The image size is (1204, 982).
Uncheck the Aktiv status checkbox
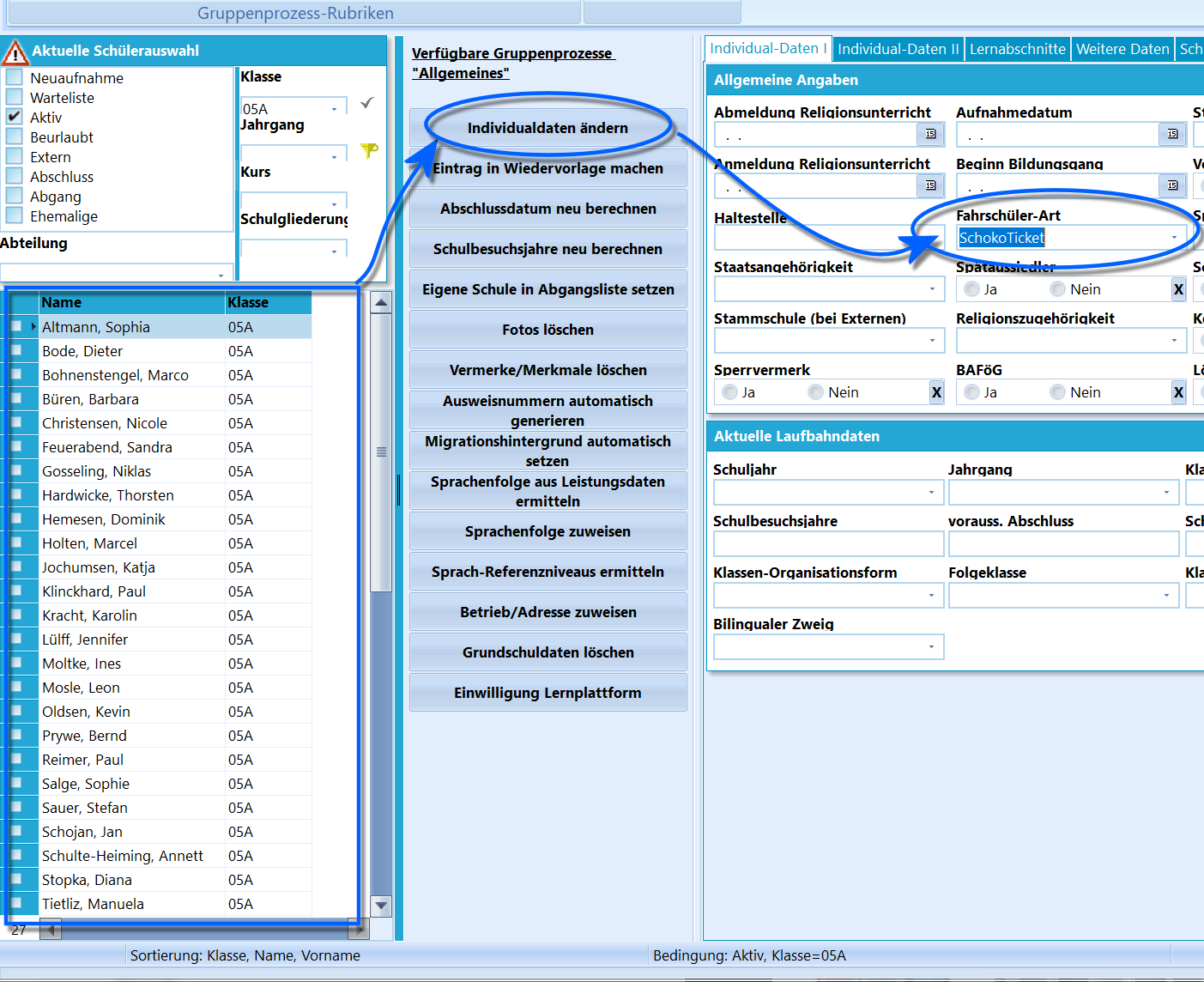pos(14,117)
